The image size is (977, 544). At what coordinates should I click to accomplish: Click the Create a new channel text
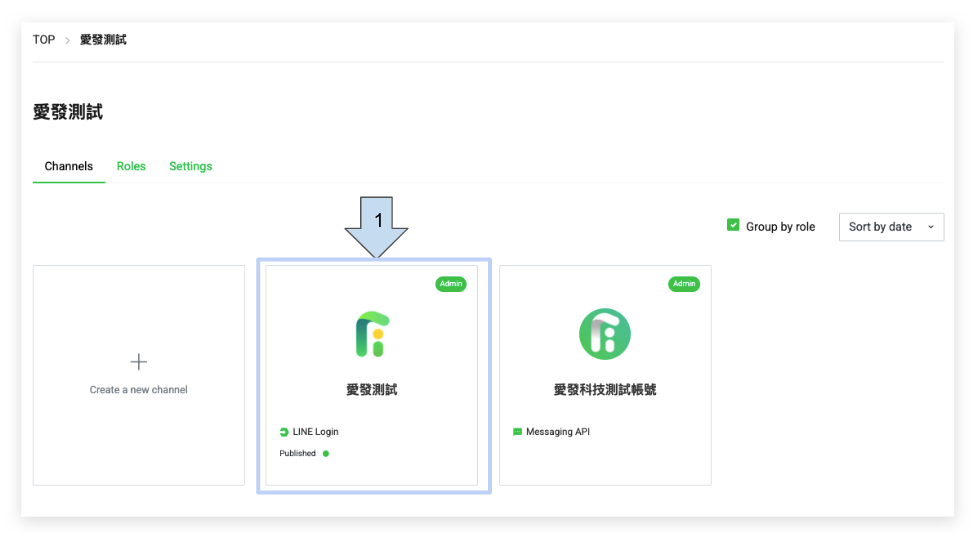pyautogui.click(x=139, y=390)
